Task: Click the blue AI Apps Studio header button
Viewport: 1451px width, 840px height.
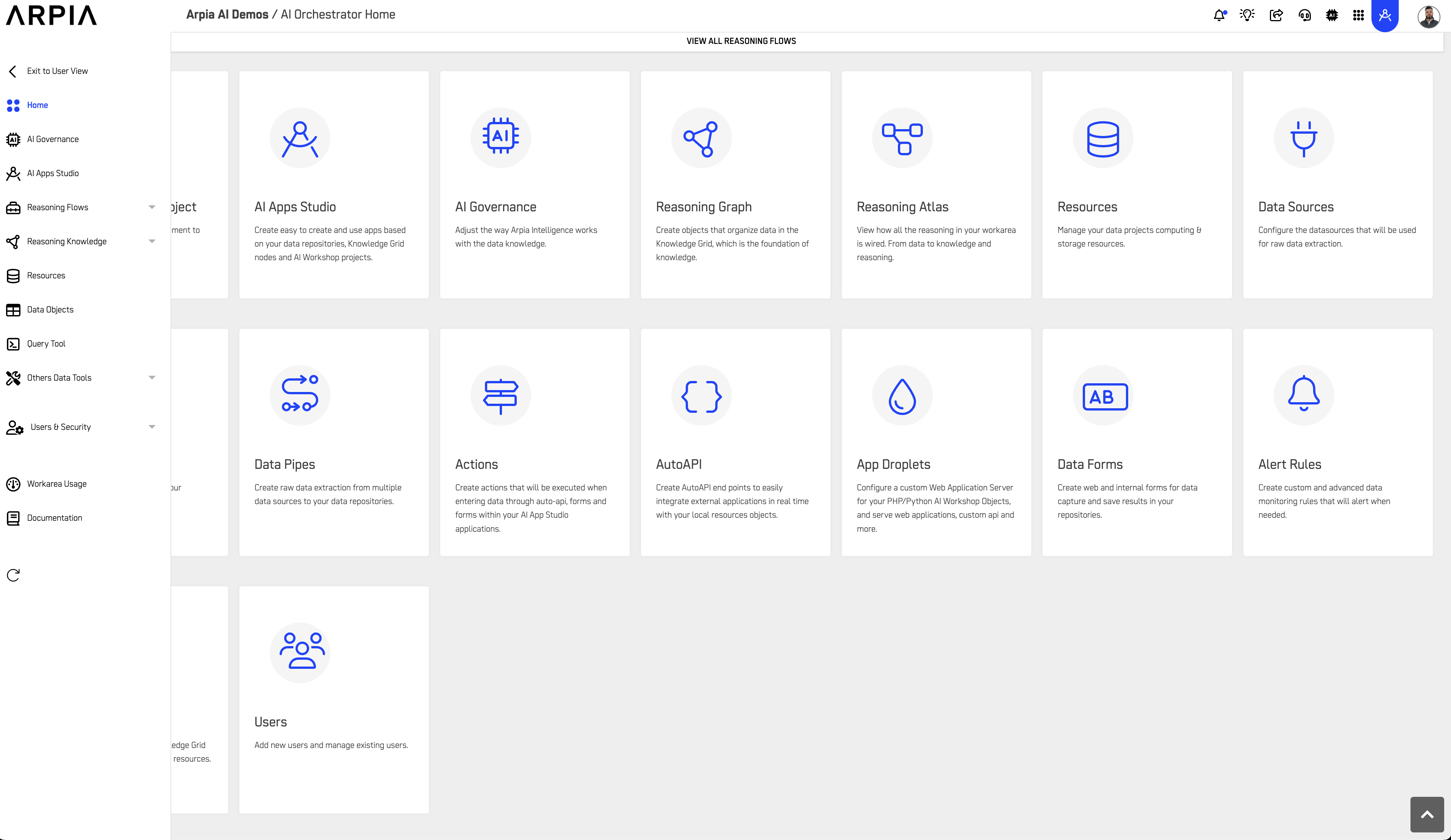Action: (x=1385, y=16)
